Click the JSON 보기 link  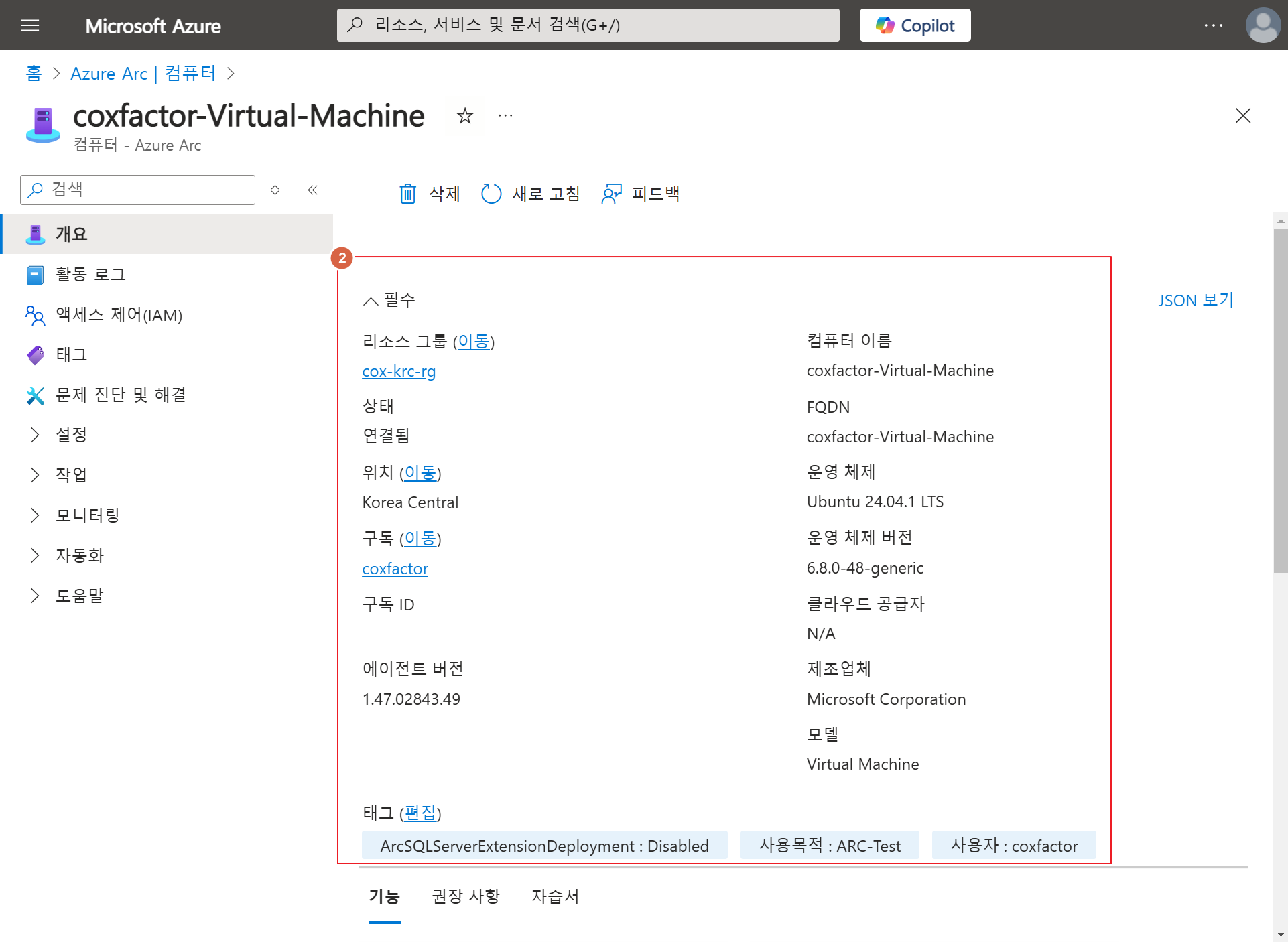(x=1196, y=300)
